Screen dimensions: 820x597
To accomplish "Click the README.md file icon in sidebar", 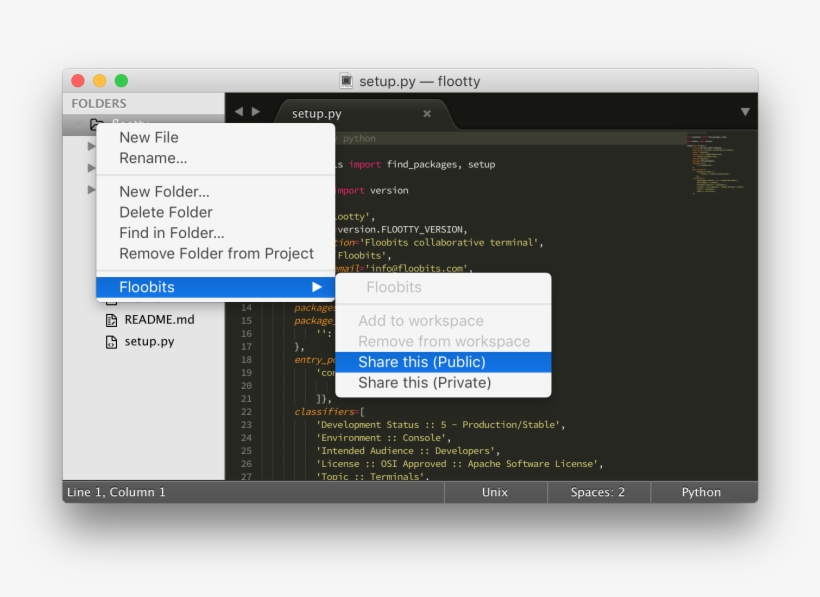I will click(112, 320).
